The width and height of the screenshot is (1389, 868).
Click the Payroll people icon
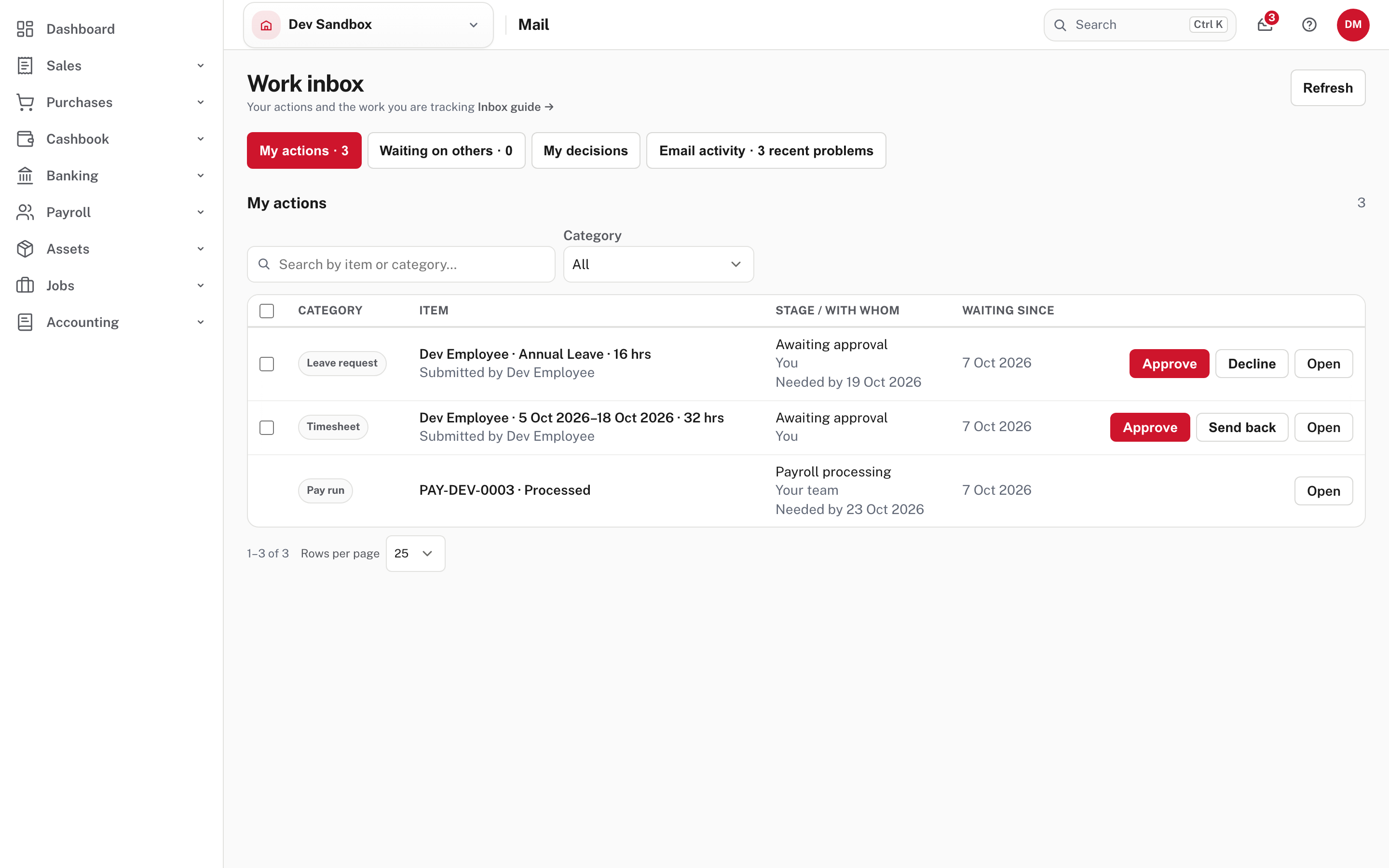pos(25,212)
